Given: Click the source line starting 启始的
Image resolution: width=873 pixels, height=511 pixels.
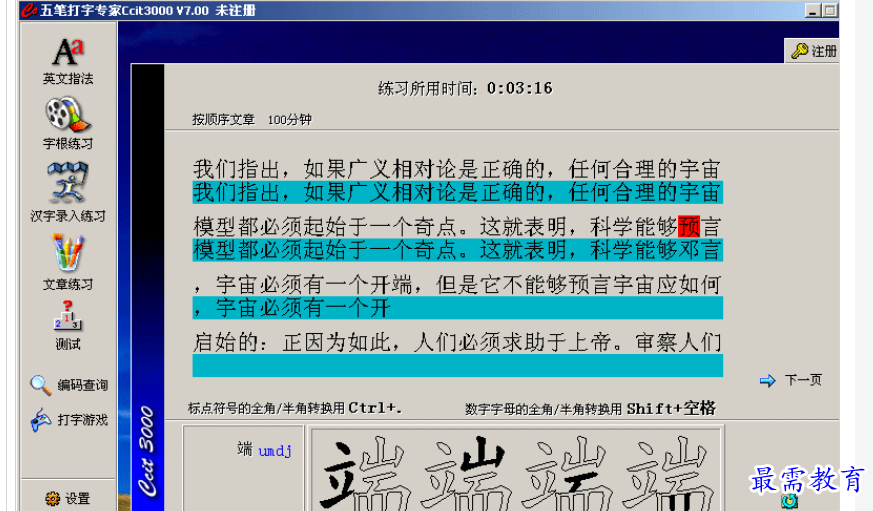Looking at the screenshot, I should coord(457,342).
